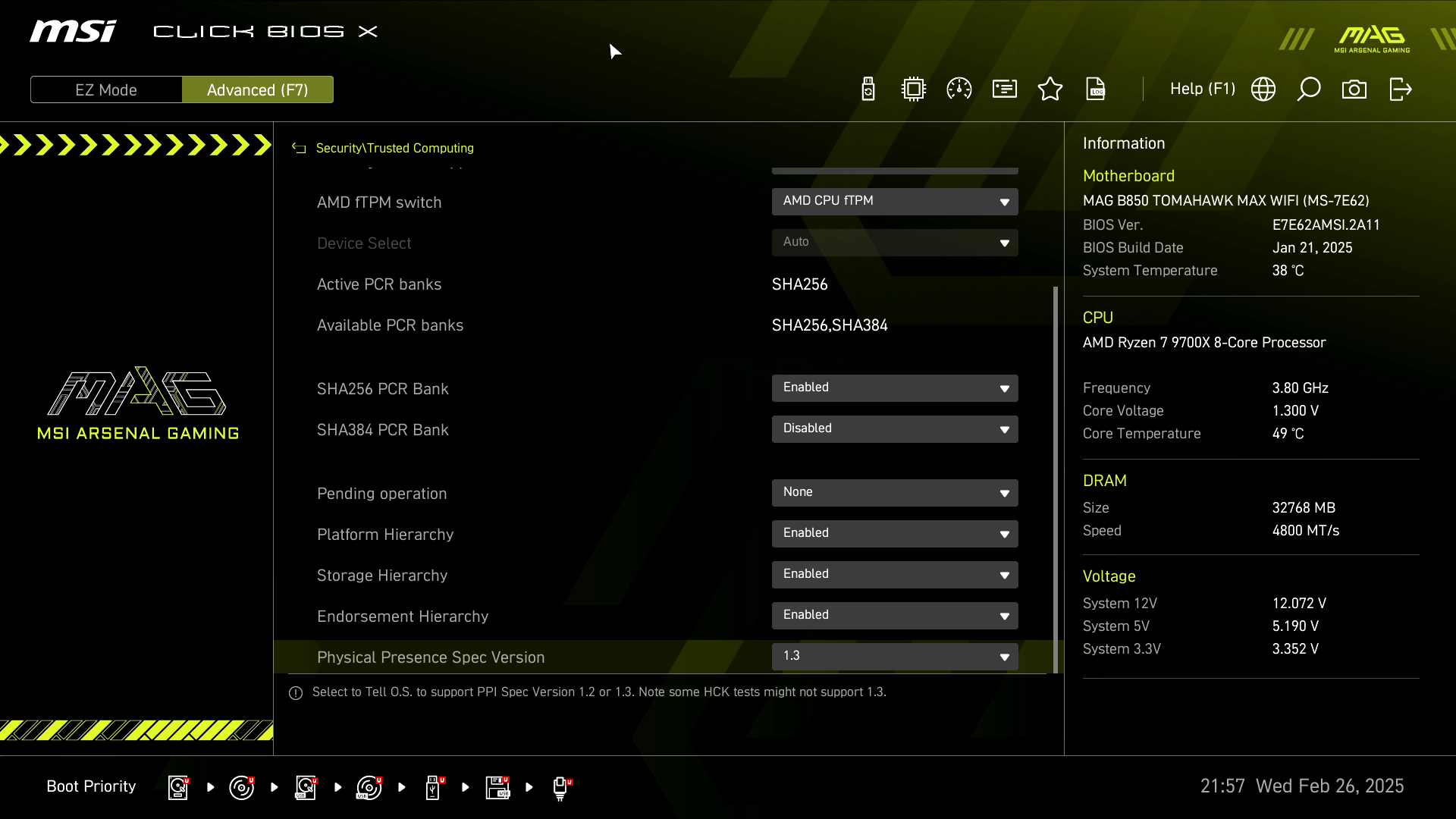Switch to Advanced F7 mode
Screen dimensions: 1456x819
pos(258,89)
